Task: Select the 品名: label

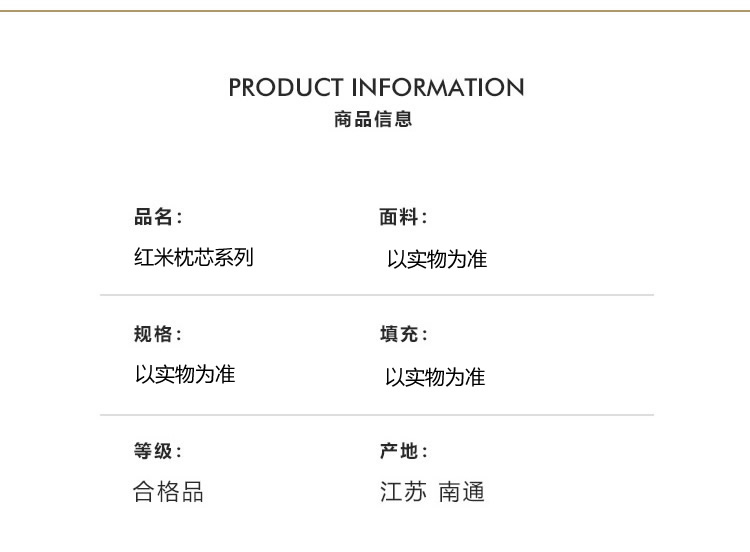Action: pos(158,217)
